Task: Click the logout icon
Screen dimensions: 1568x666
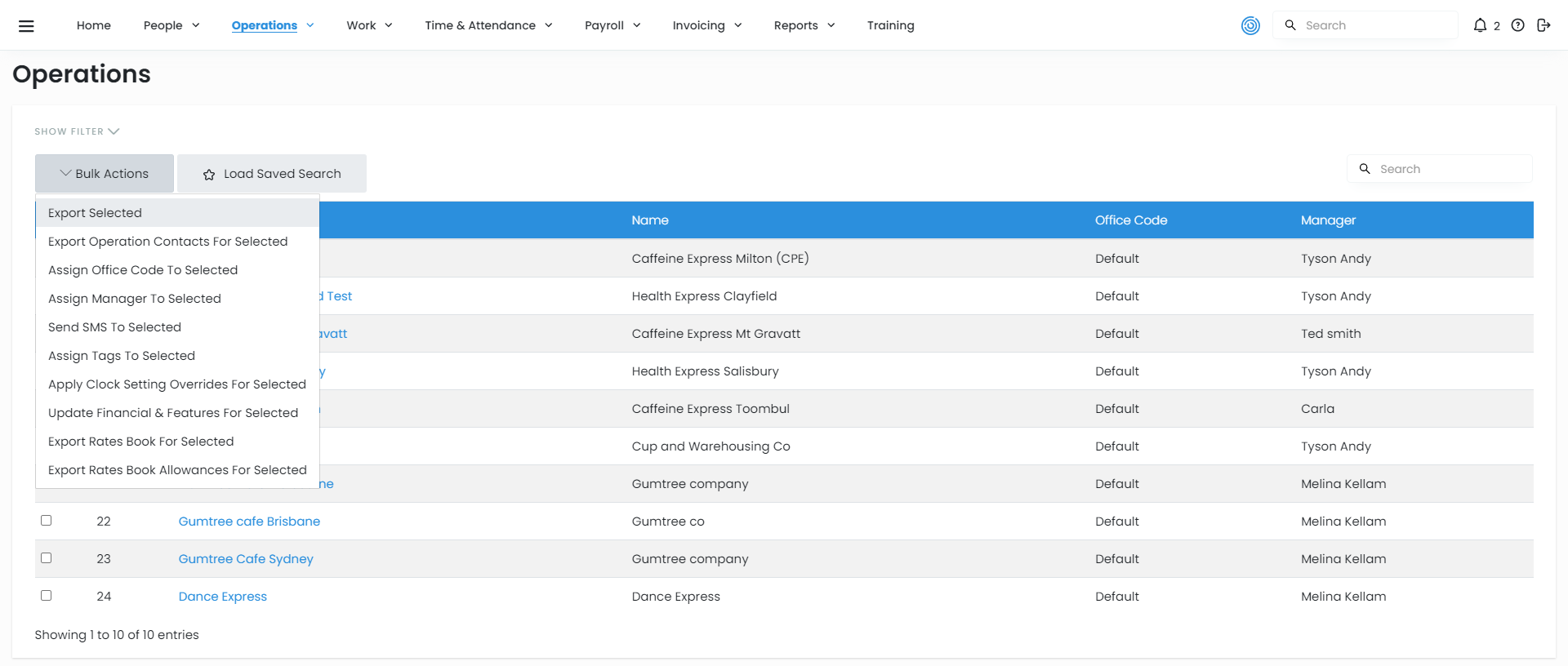Action: 1543,25
